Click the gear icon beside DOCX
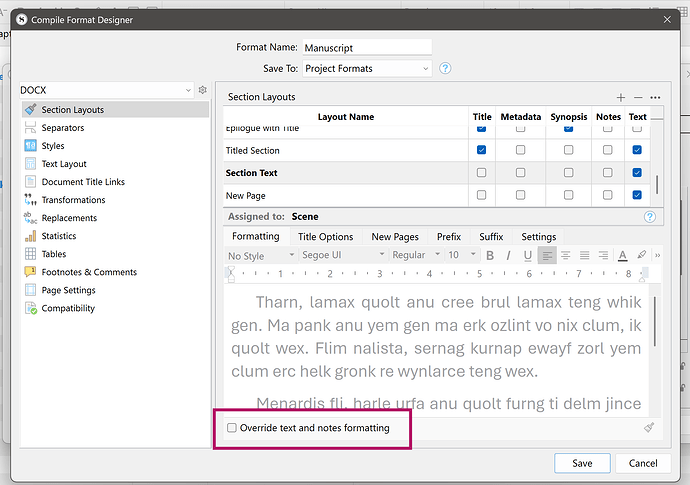Viewport: 690px width, 485px height. tap(202, 90)
